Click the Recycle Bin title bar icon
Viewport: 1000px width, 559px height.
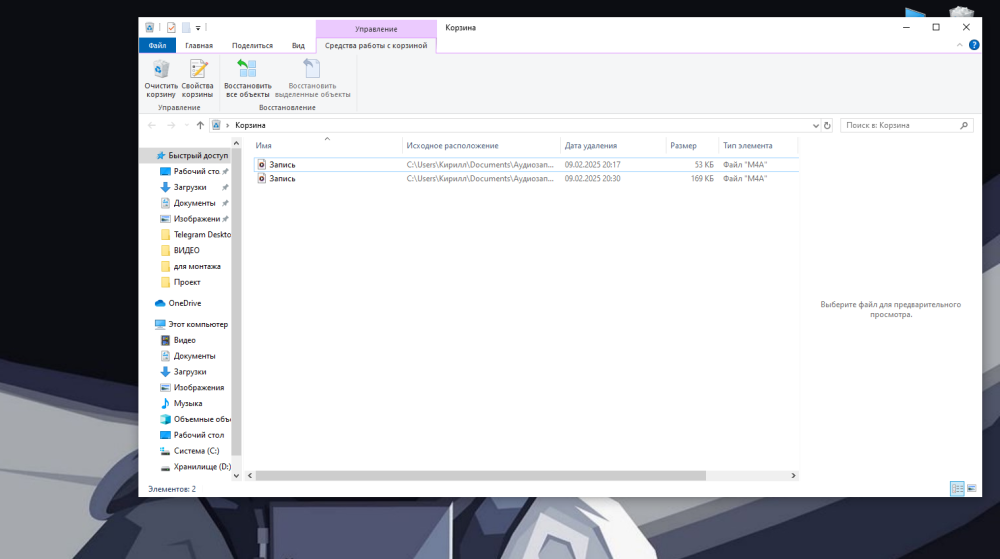point(149,27)
